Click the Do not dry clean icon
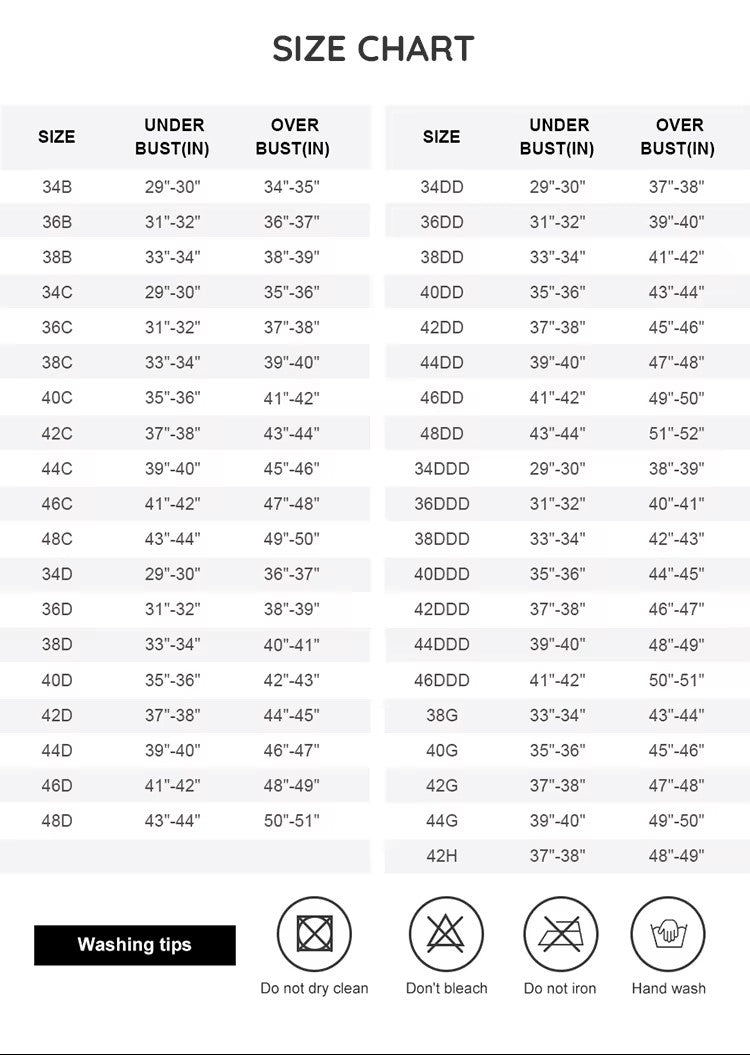This screenshot has height=1055, width=750. click(314, 934)
